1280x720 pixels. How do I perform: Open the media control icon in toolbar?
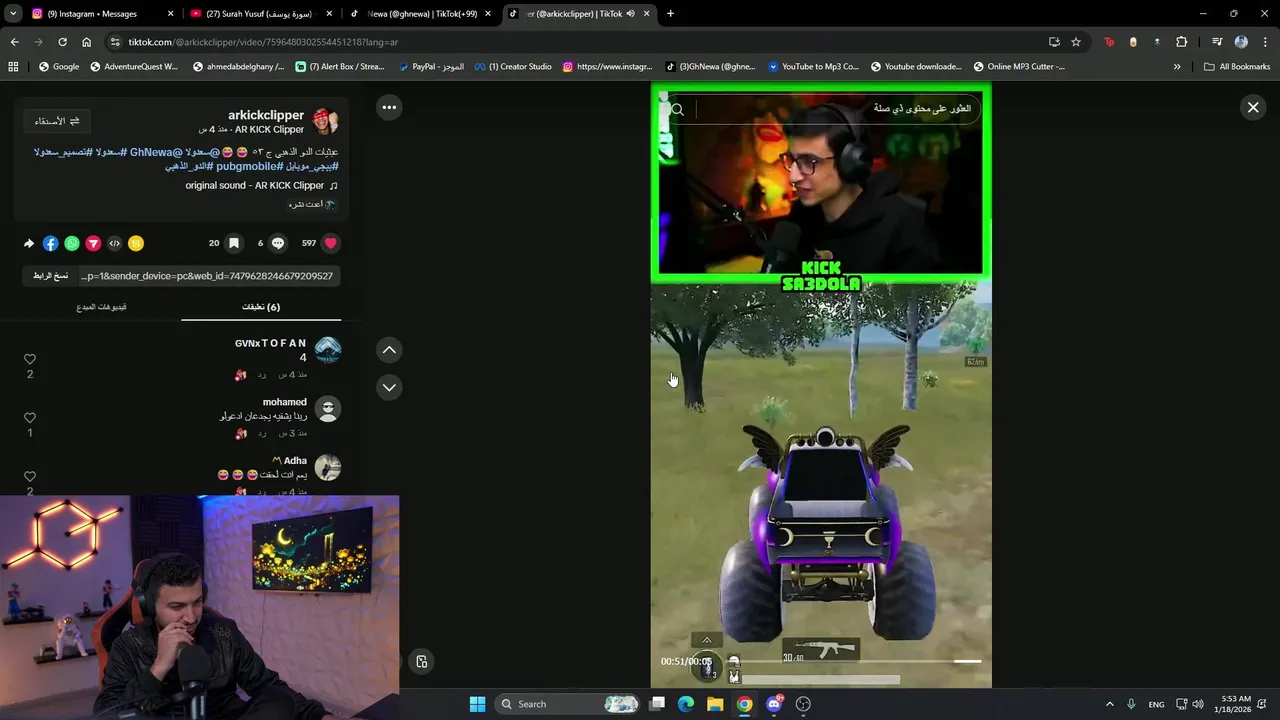pos(1217,42)
